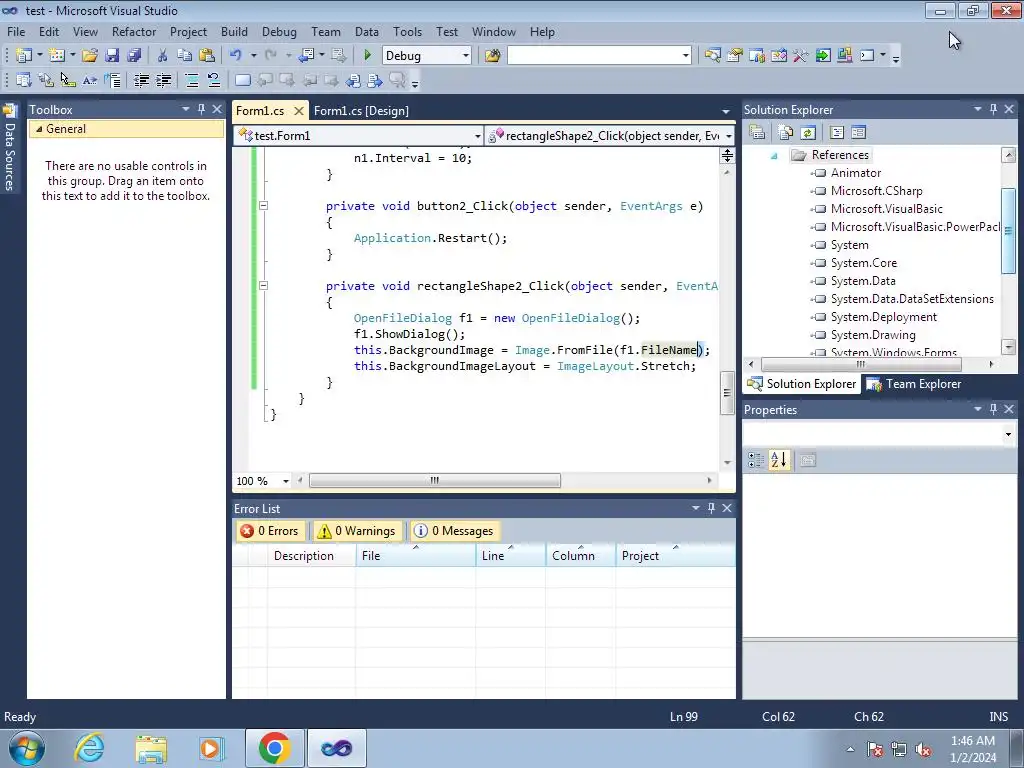1024x768 pixels.
Task: Switch to the Team Explorer tab
Action: [x=914, y=384]
